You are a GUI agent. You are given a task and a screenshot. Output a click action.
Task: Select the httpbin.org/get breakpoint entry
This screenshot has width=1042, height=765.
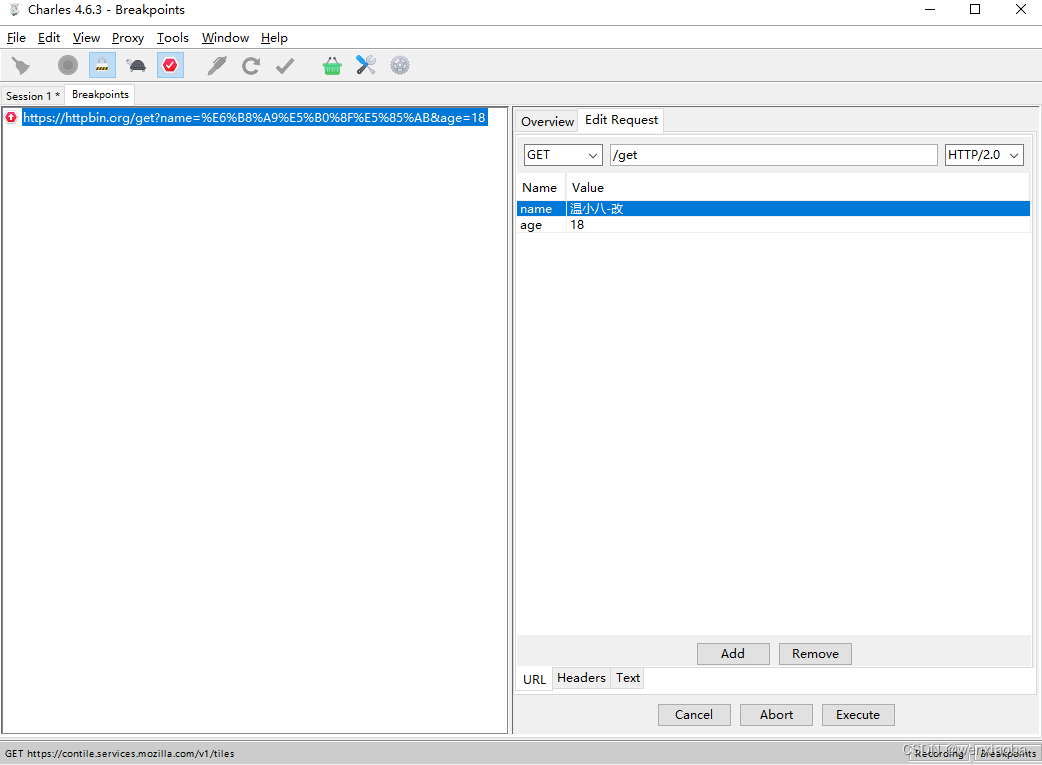(255, 118)
